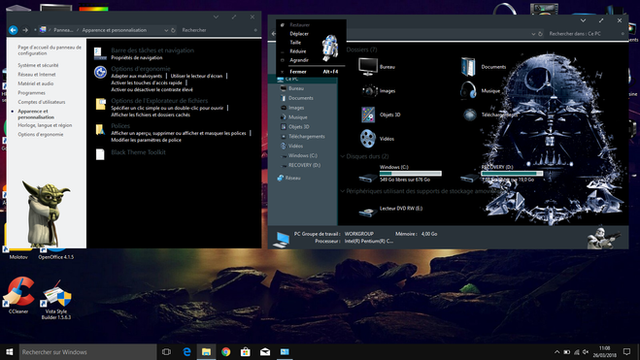Open the Programmes category link
This screenshot has width=640, height=360.
pyautogui.click(x=31, y=93)
